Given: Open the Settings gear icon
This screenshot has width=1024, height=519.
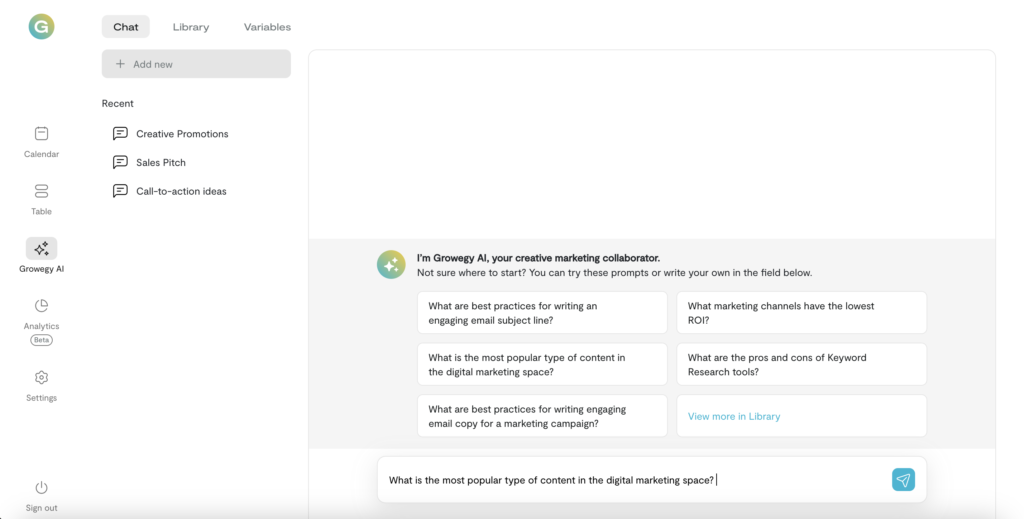Looking at the screenshot, I should pyautogui.click(x=41, y=378).
